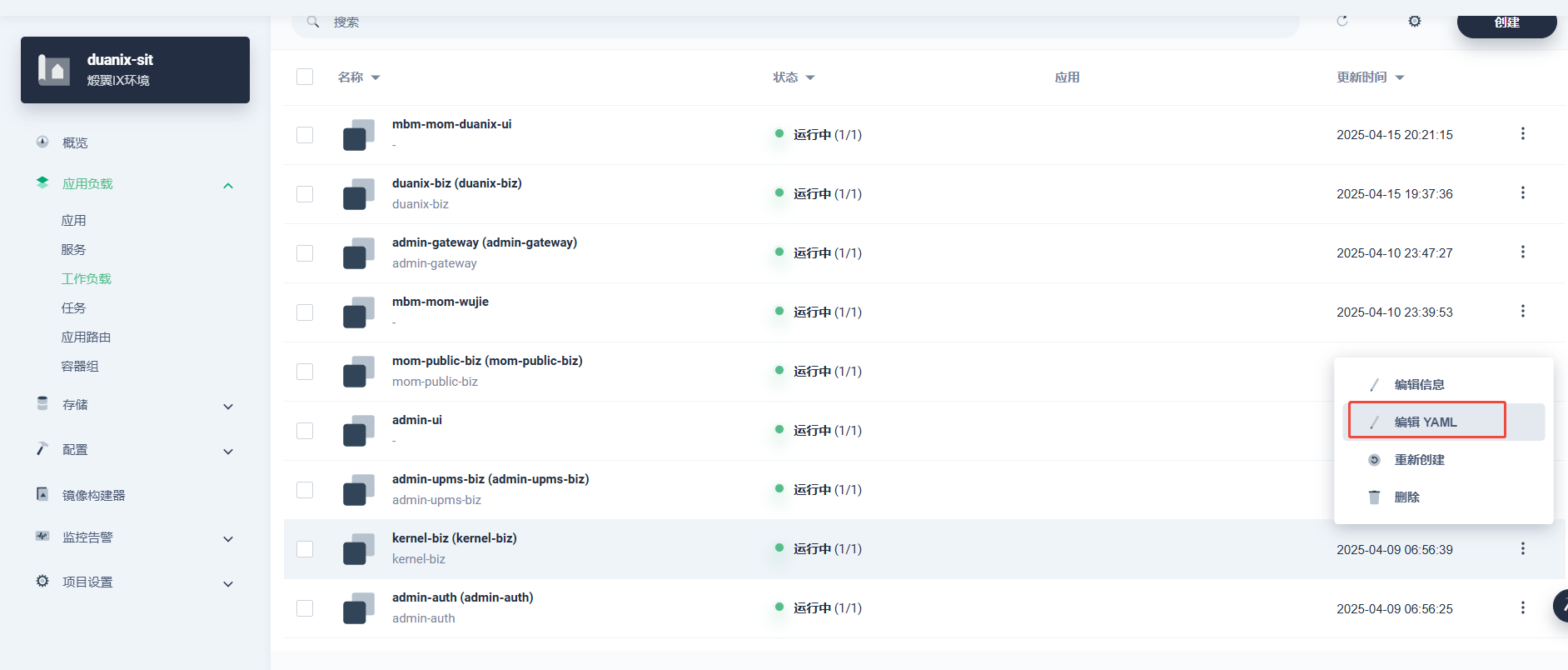Check the box for duanix-biz workload

point(305,194)
